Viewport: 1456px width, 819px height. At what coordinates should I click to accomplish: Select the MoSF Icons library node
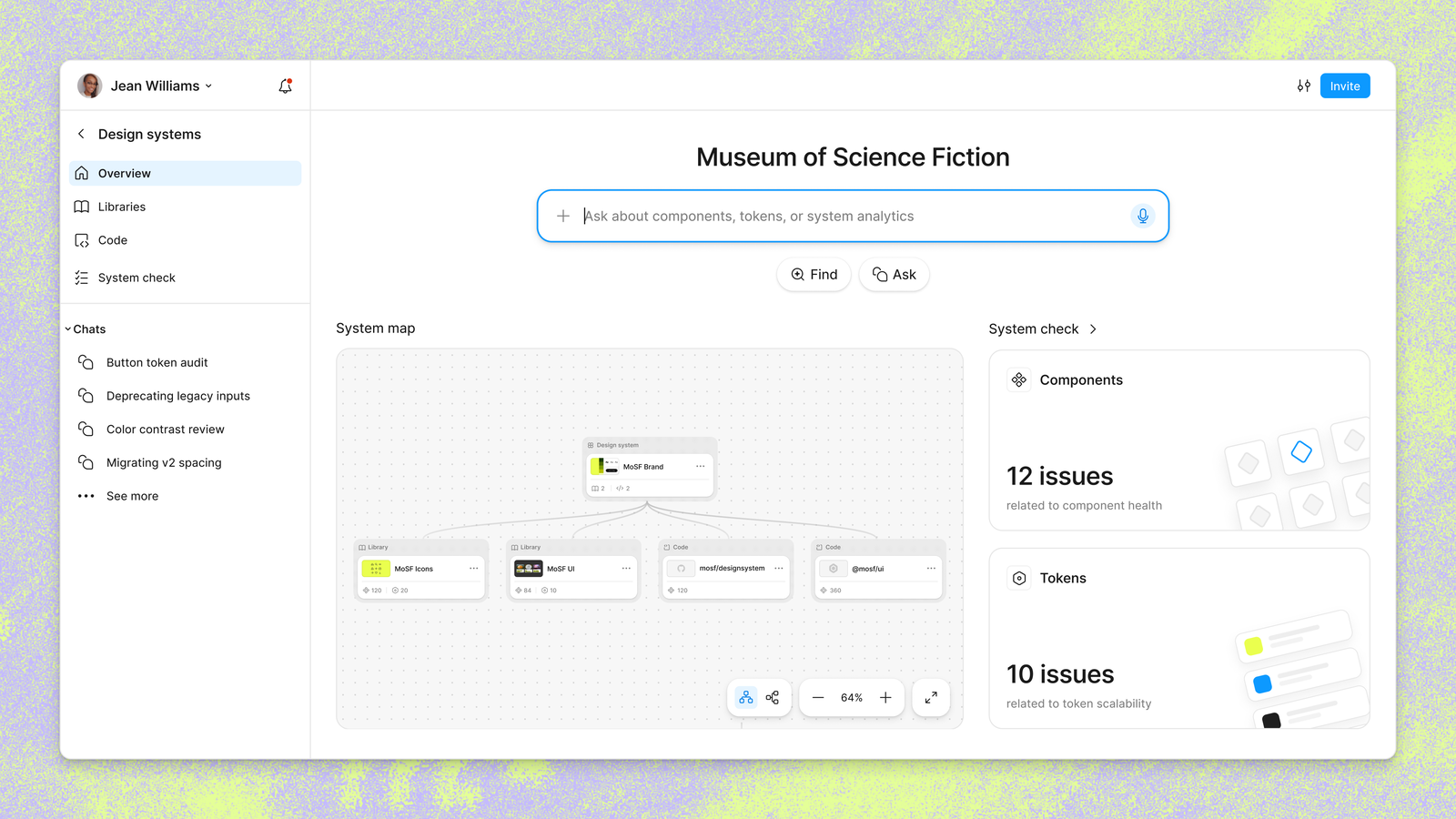pos(420,569)
